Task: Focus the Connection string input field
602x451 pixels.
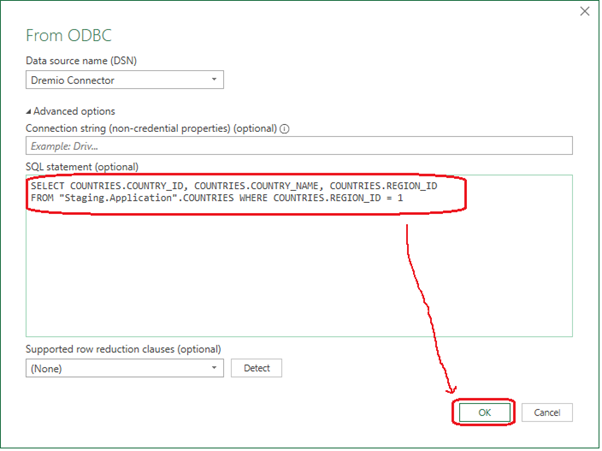Action: click(298, 146)
